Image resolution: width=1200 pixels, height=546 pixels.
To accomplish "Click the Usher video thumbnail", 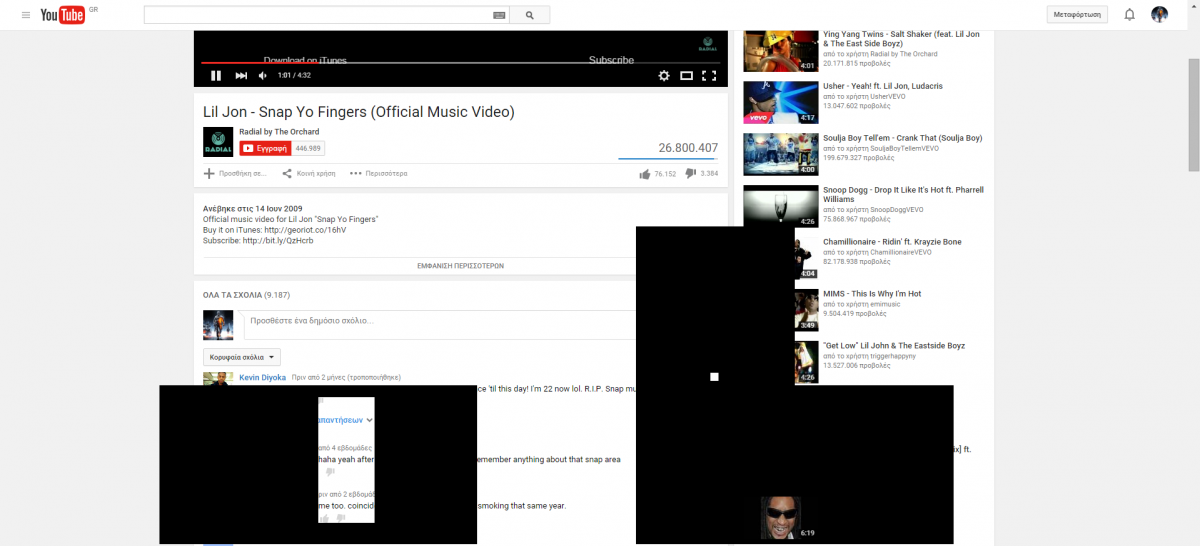I will coord(780,102).
